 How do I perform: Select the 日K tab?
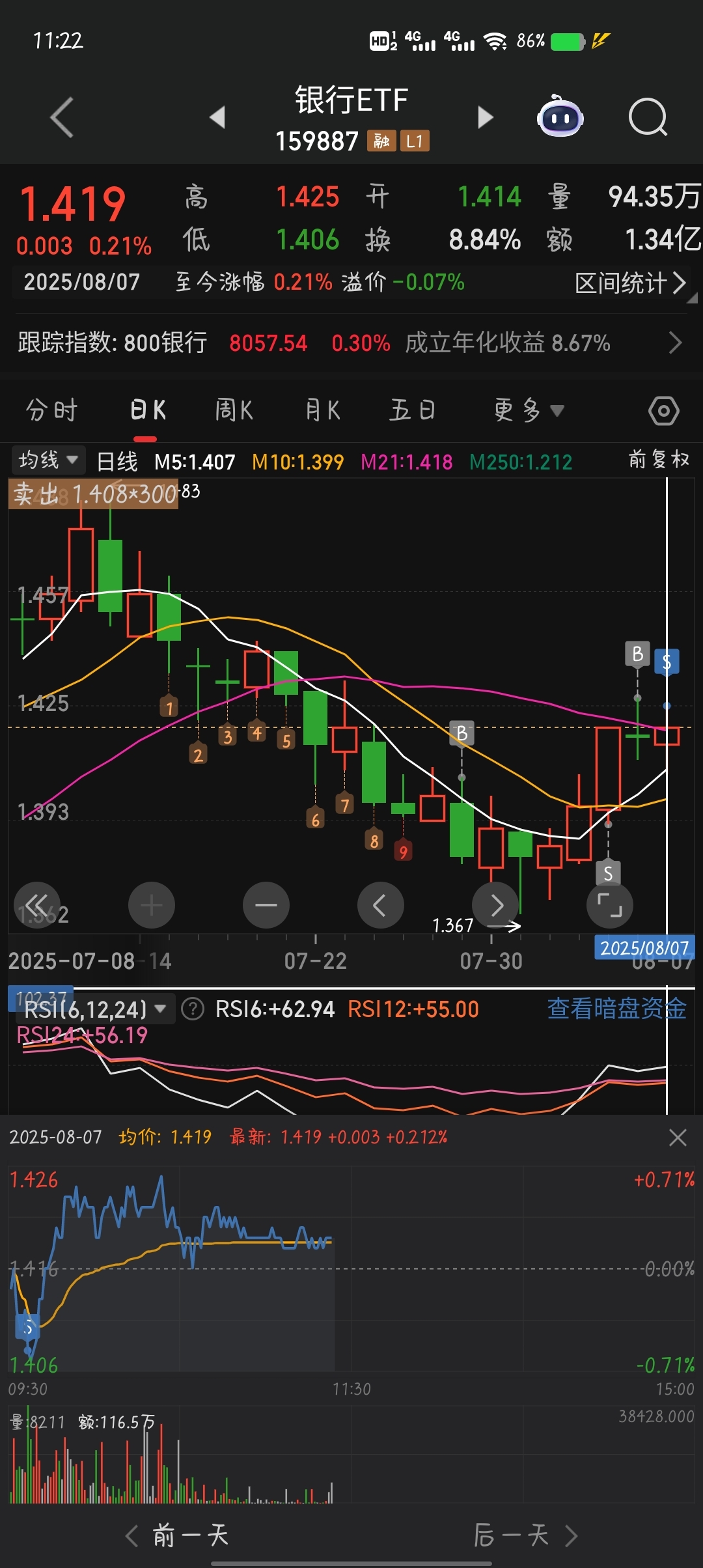coord(148,410)
